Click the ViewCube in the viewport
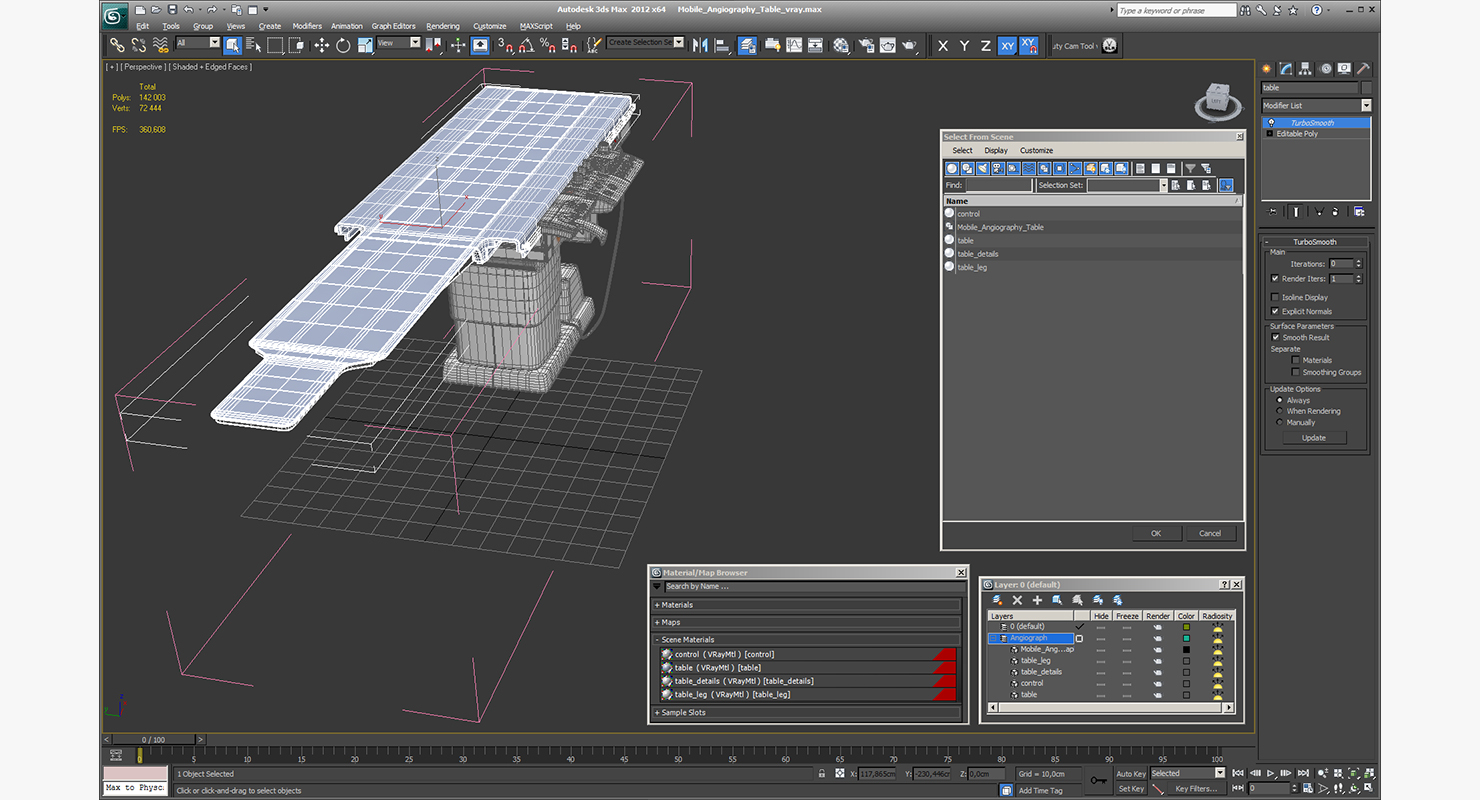The height and width of the screenshot is (800, 1480). click(1215, 101)
